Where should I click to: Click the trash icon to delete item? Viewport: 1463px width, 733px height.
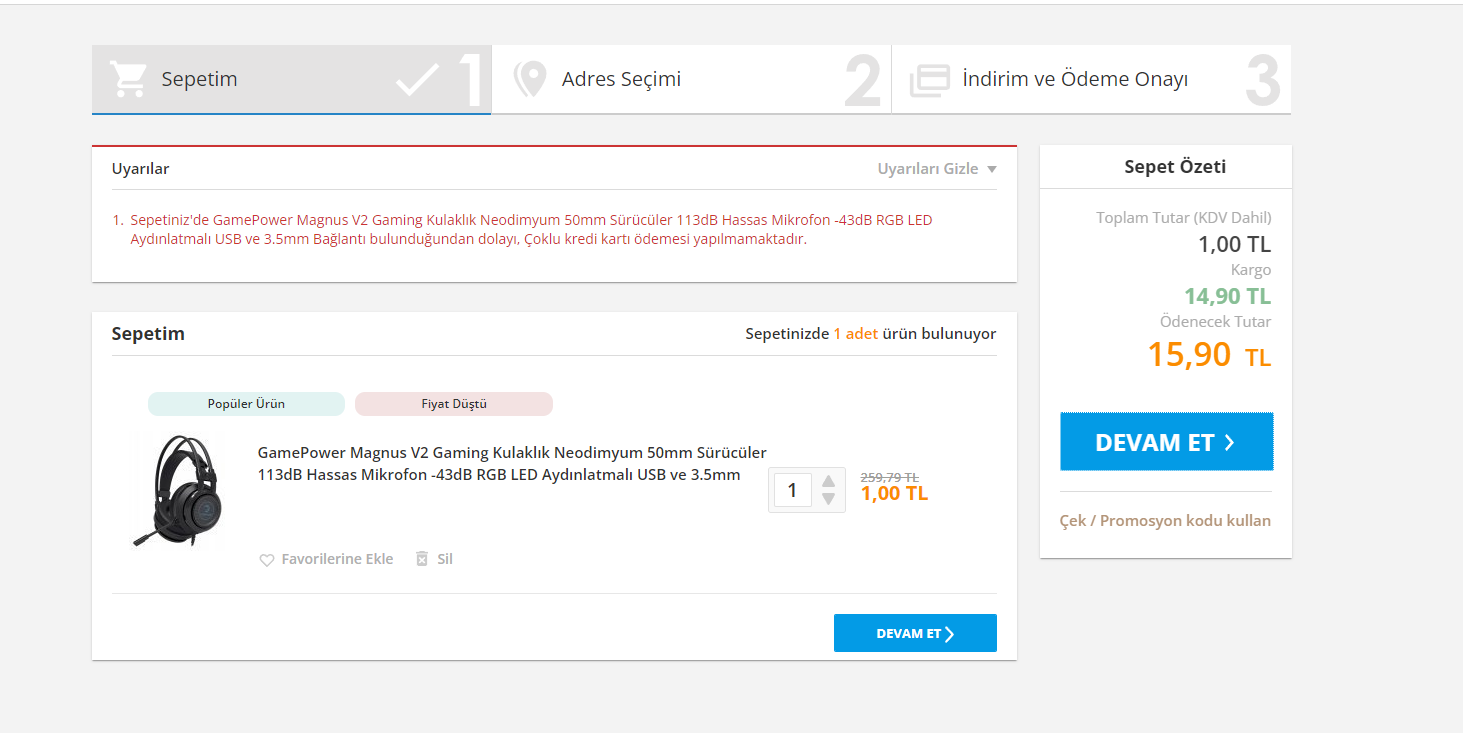pos(422,559)
